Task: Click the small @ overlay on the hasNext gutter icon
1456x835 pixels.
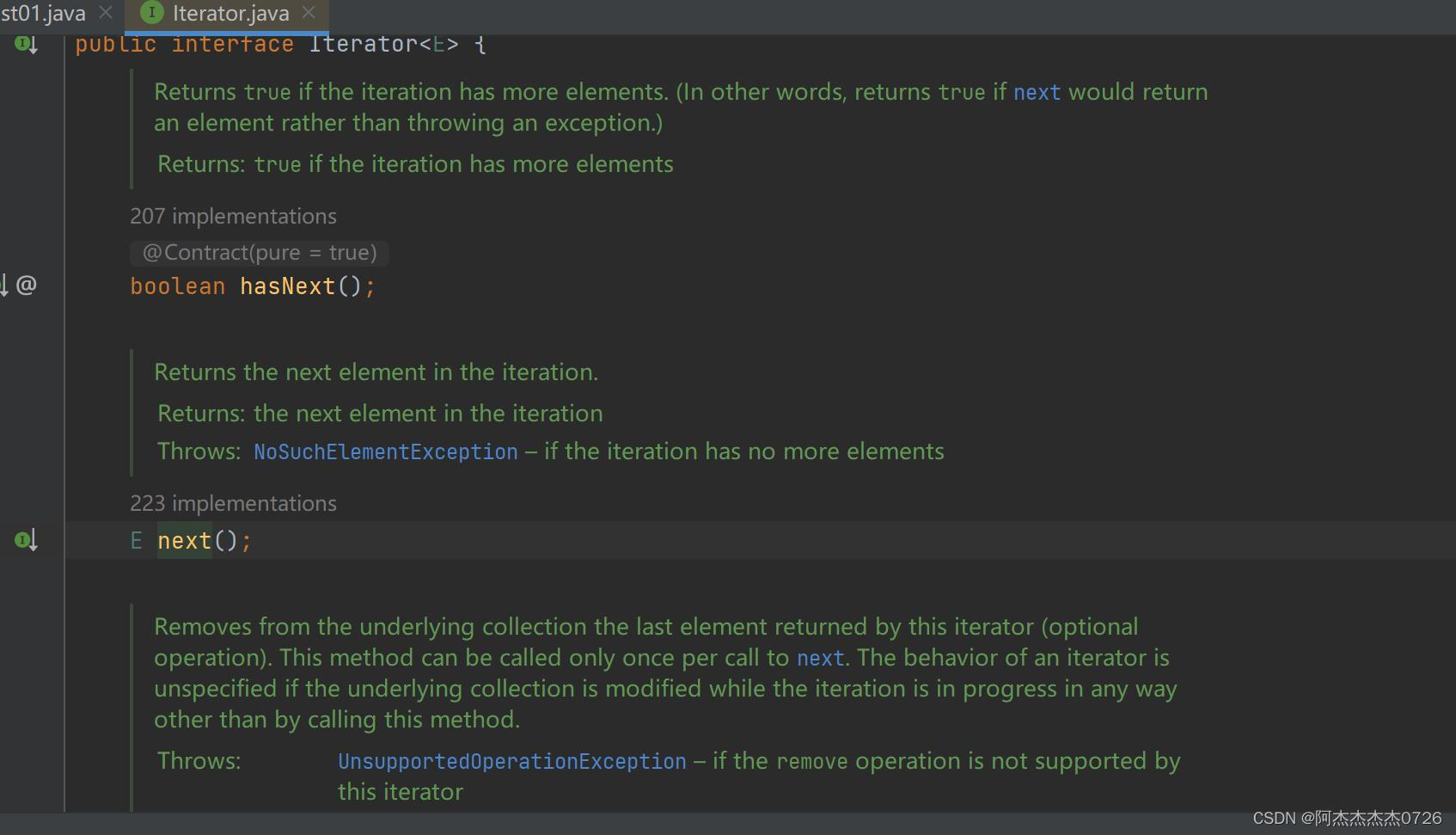Action: pyautogui.click(x=26, y=285)
